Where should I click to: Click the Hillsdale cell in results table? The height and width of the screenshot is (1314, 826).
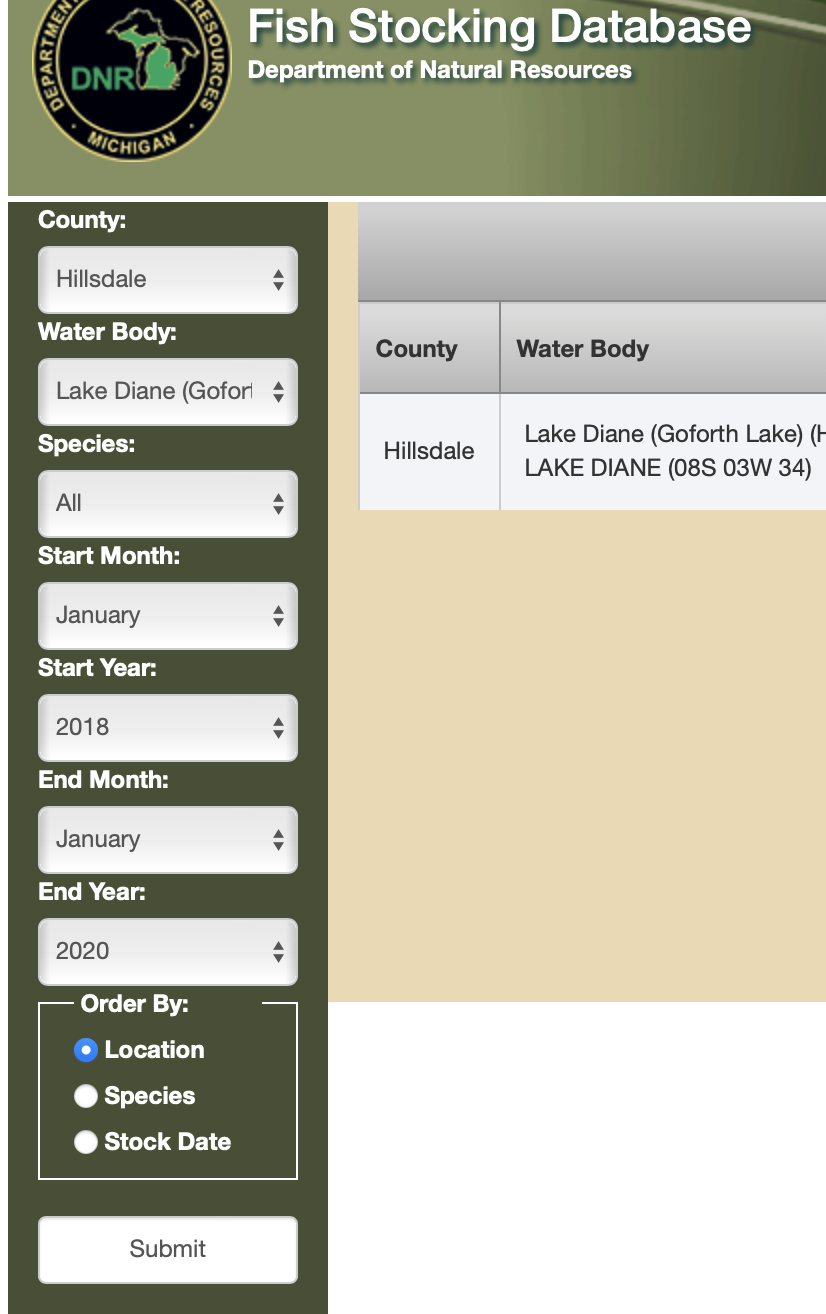(x=429, y=451)
